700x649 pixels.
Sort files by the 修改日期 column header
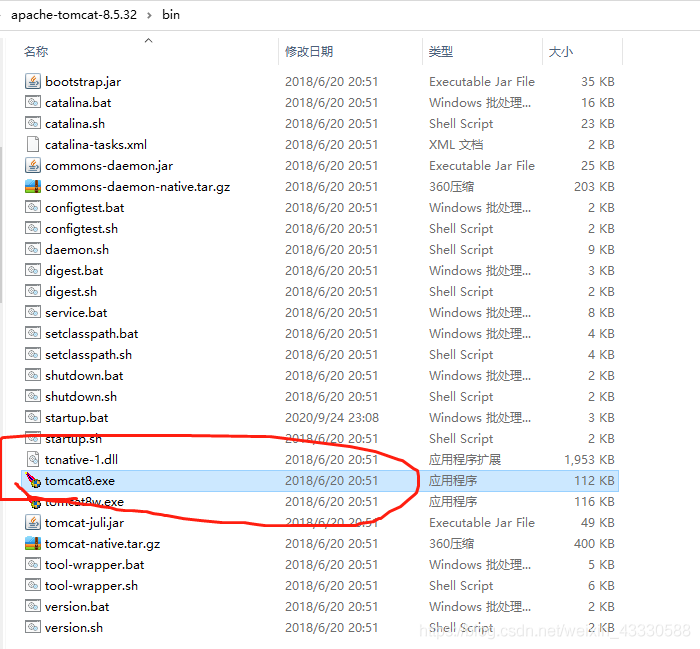click(x=309, y=51)
